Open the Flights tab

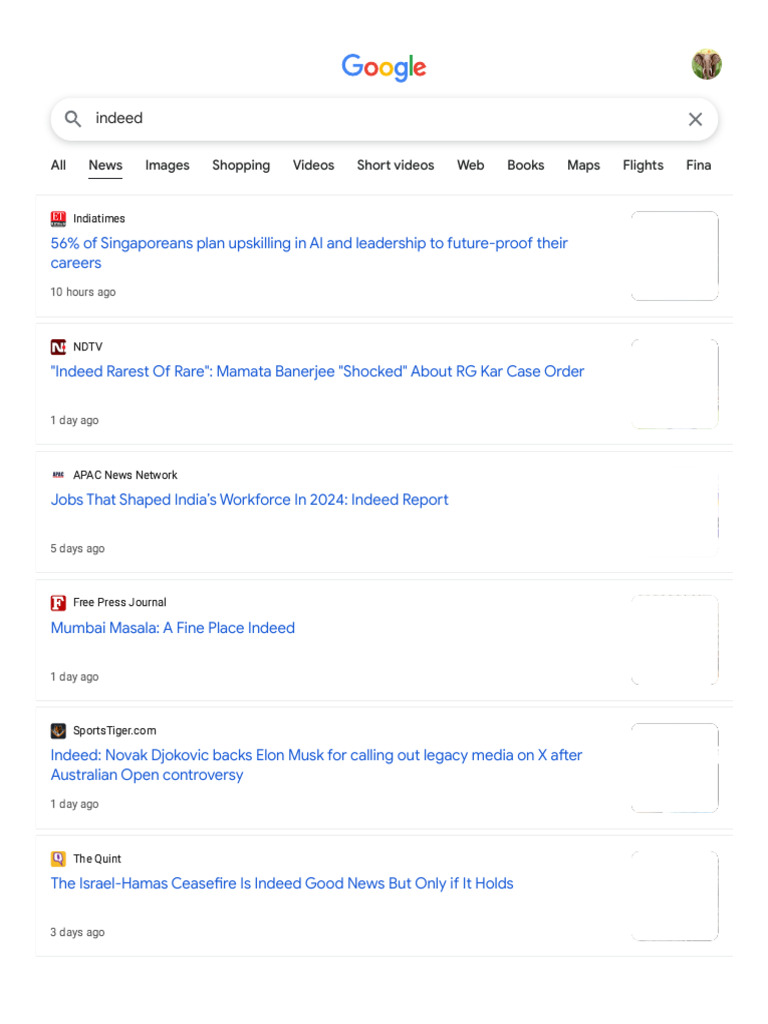click(x=643, y=165)
